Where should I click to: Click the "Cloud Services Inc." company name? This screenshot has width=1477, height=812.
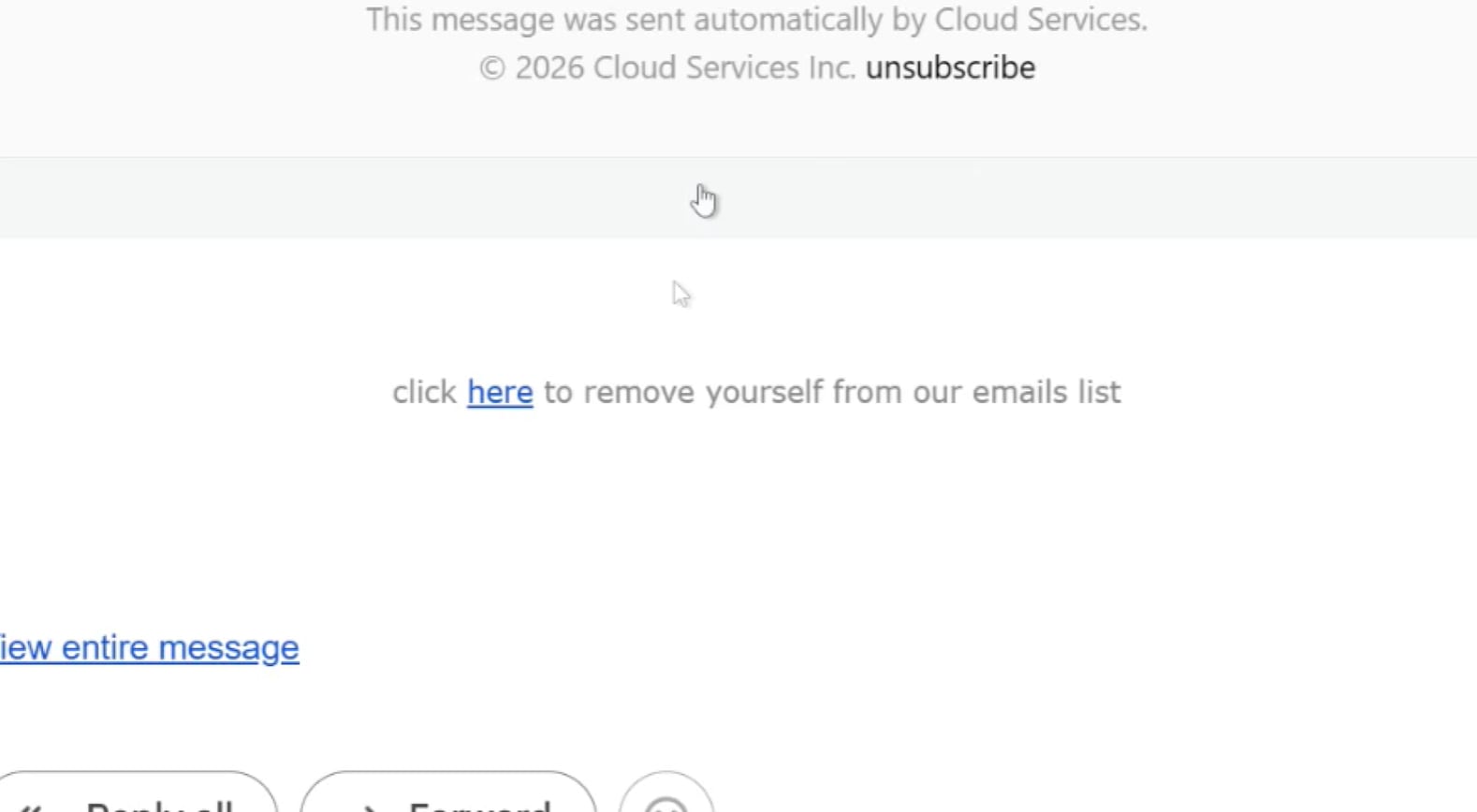[x=724, y=68]
